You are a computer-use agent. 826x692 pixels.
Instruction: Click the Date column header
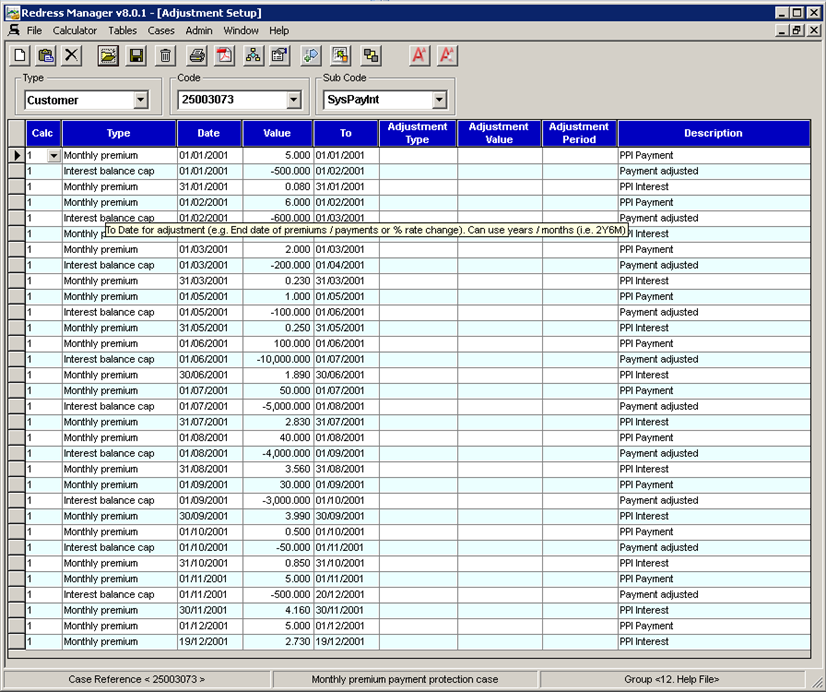pos(209,133)
